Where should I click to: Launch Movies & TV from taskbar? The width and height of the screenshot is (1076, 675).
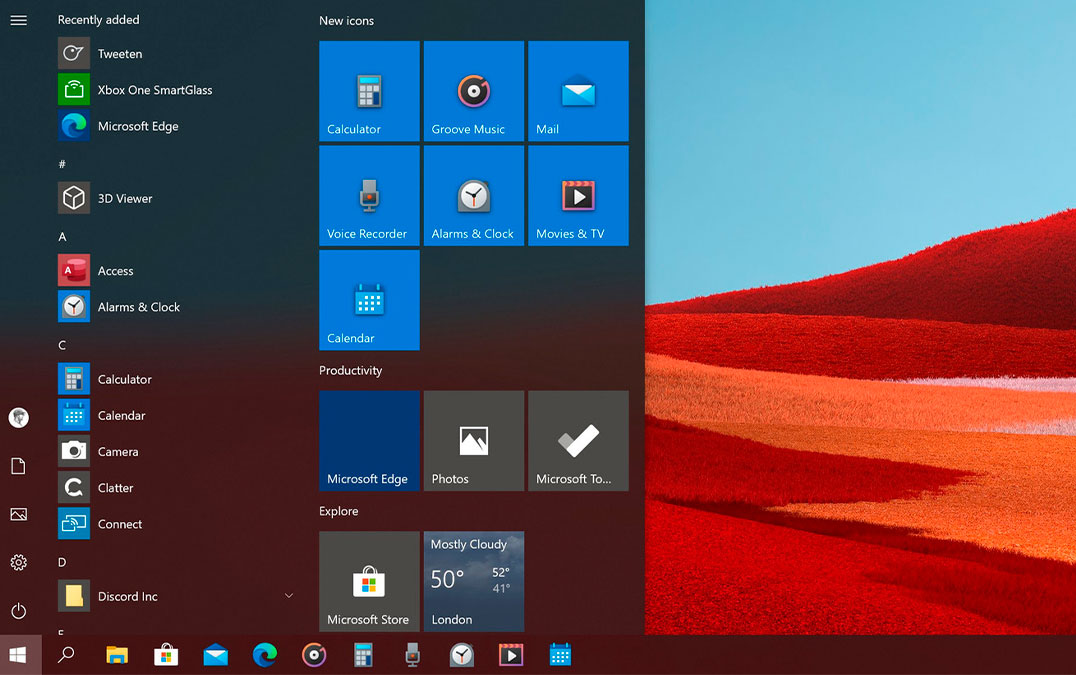pos(511,655)
